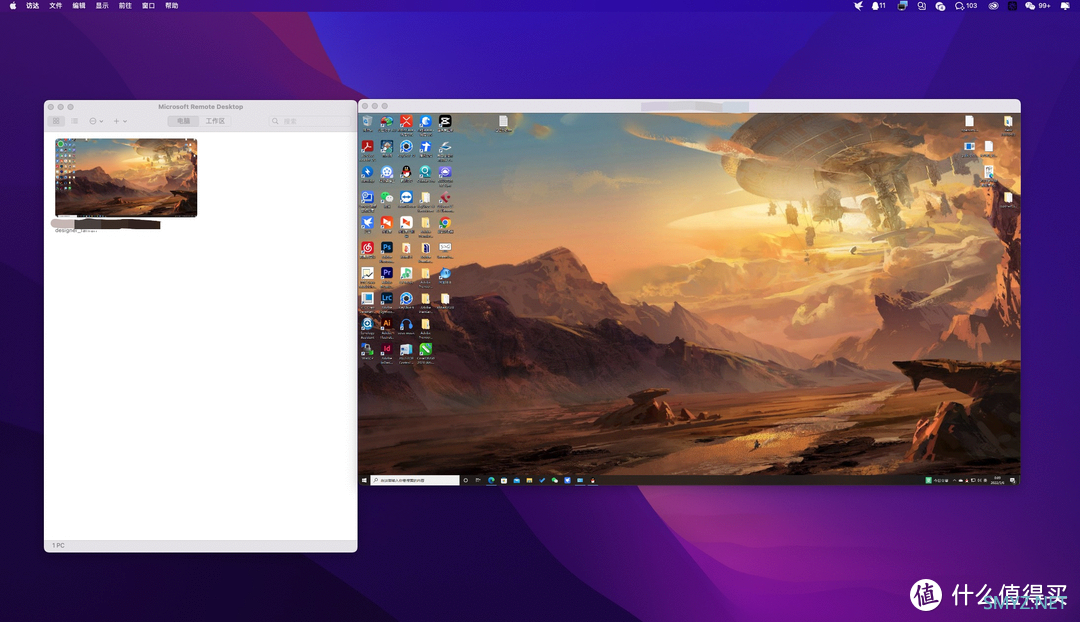Image resolution: width=1080 pixels, height=622 pixels.
Task: Launch Adobe Lightroom Classic (Lrc) icon
Action: [387, 298]
